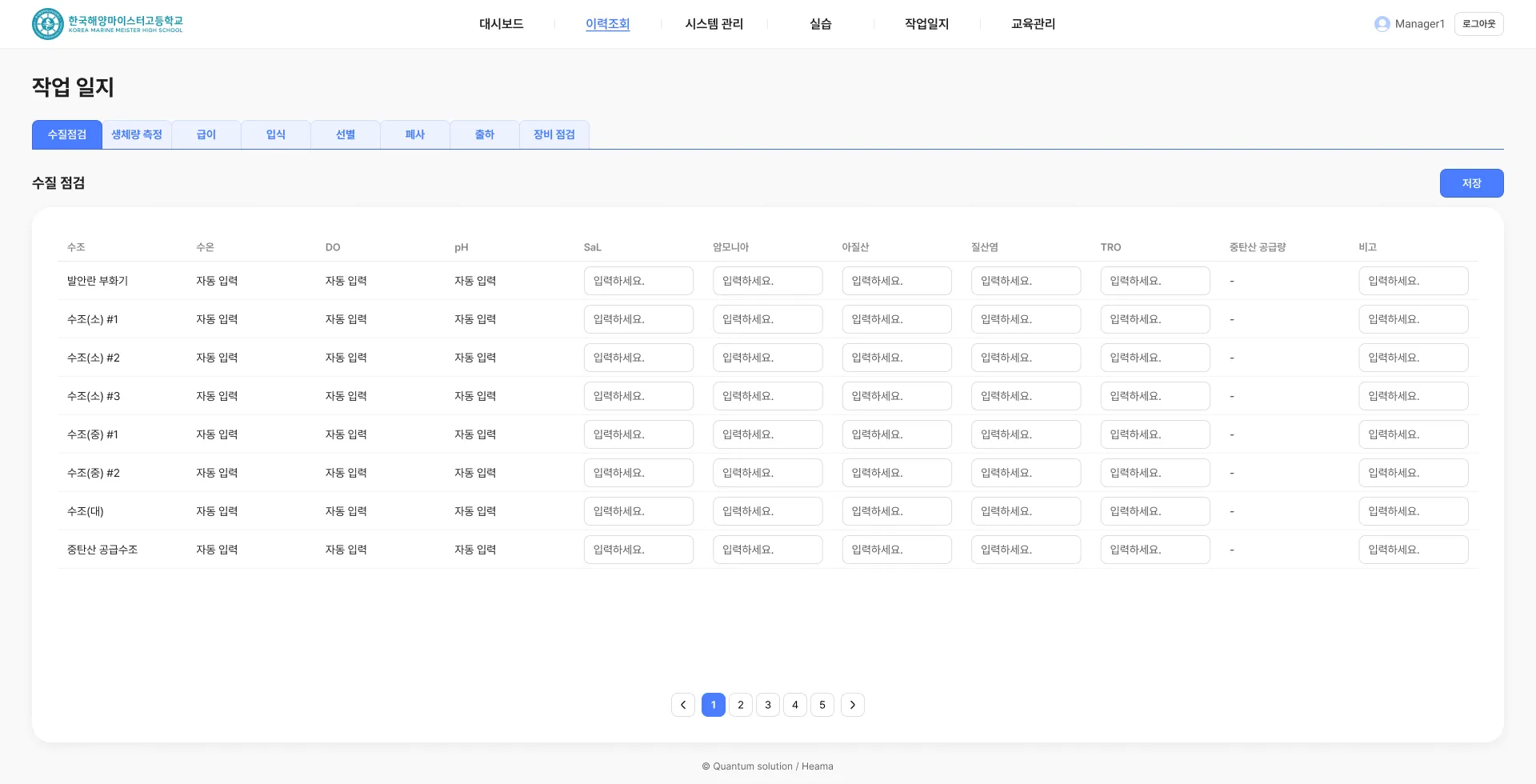Click TRO input for 중탄산 공급수조 row
This screenshot has height=784, width=1536.
(1155, 550)
